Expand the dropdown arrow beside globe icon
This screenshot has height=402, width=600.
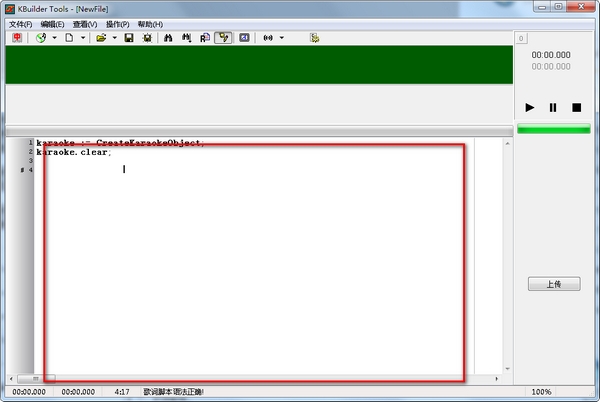pos(54,38)
